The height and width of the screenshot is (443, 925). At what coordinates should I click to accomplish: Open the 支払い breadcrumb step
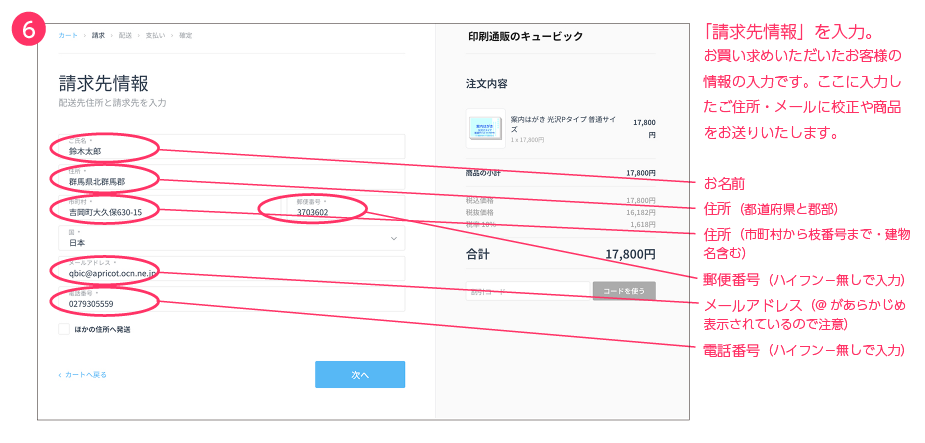point(155,35)
